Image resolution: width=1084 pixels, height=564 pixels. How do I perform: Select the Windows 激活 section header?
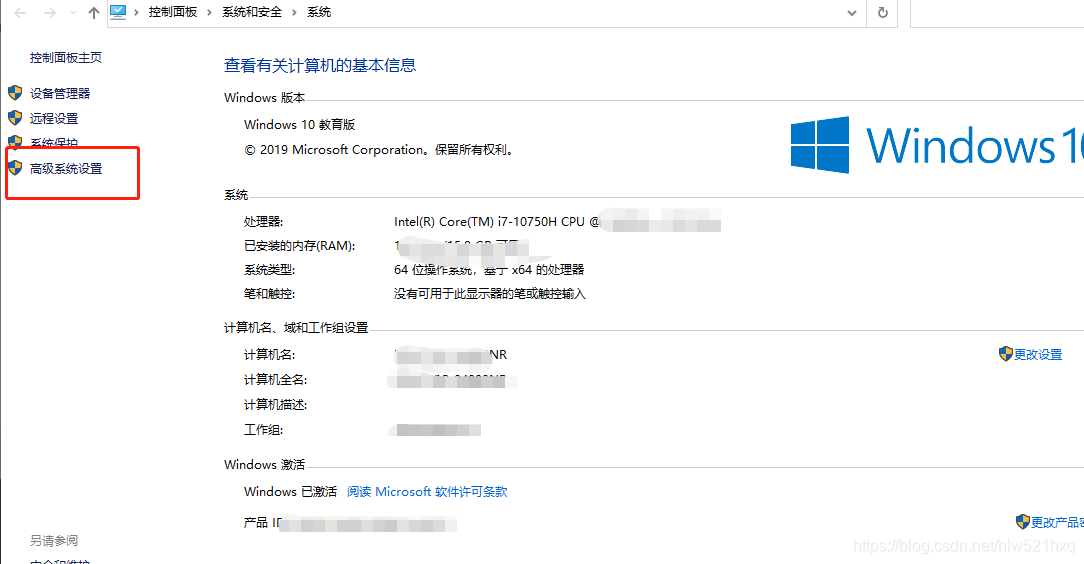tap(264, 464)
